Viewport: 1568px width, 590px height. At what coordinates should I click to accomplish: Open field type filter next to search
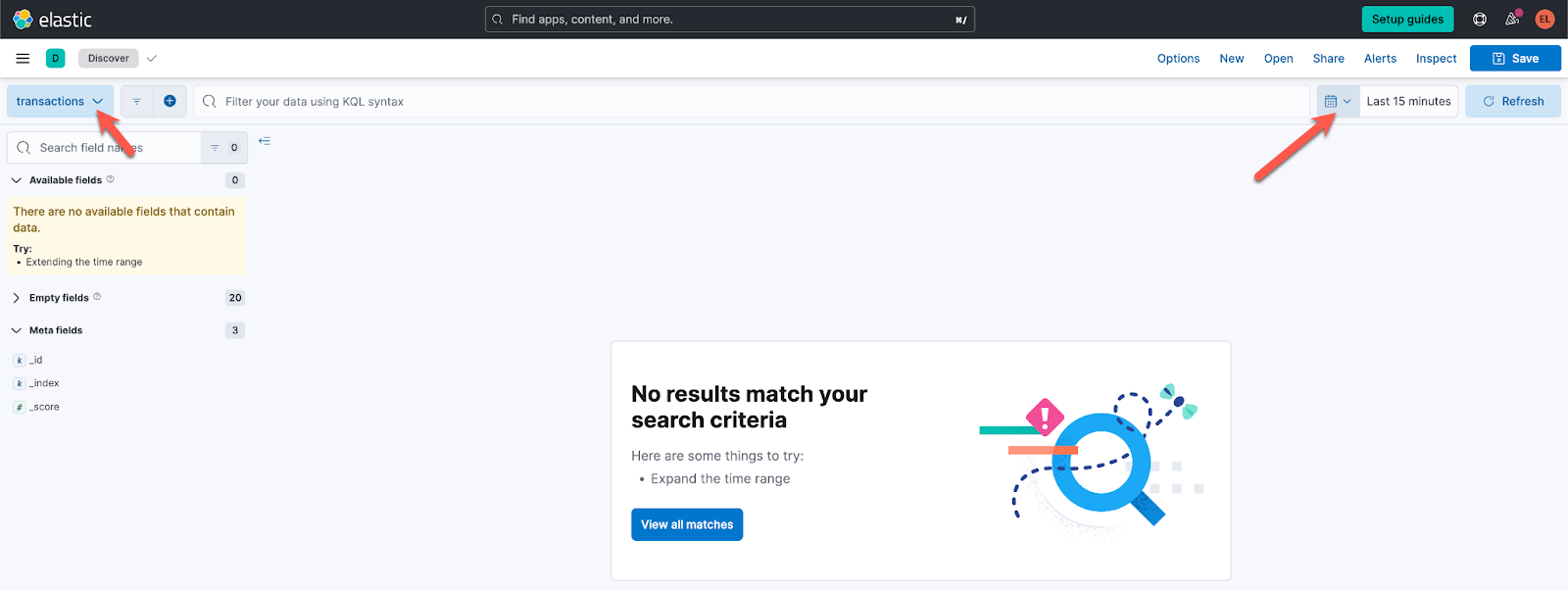pos(224,148)
